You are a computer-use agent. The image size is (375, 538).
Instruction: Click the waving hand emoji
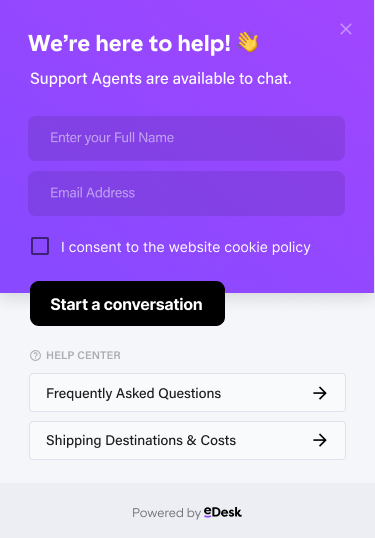point(248,42)
